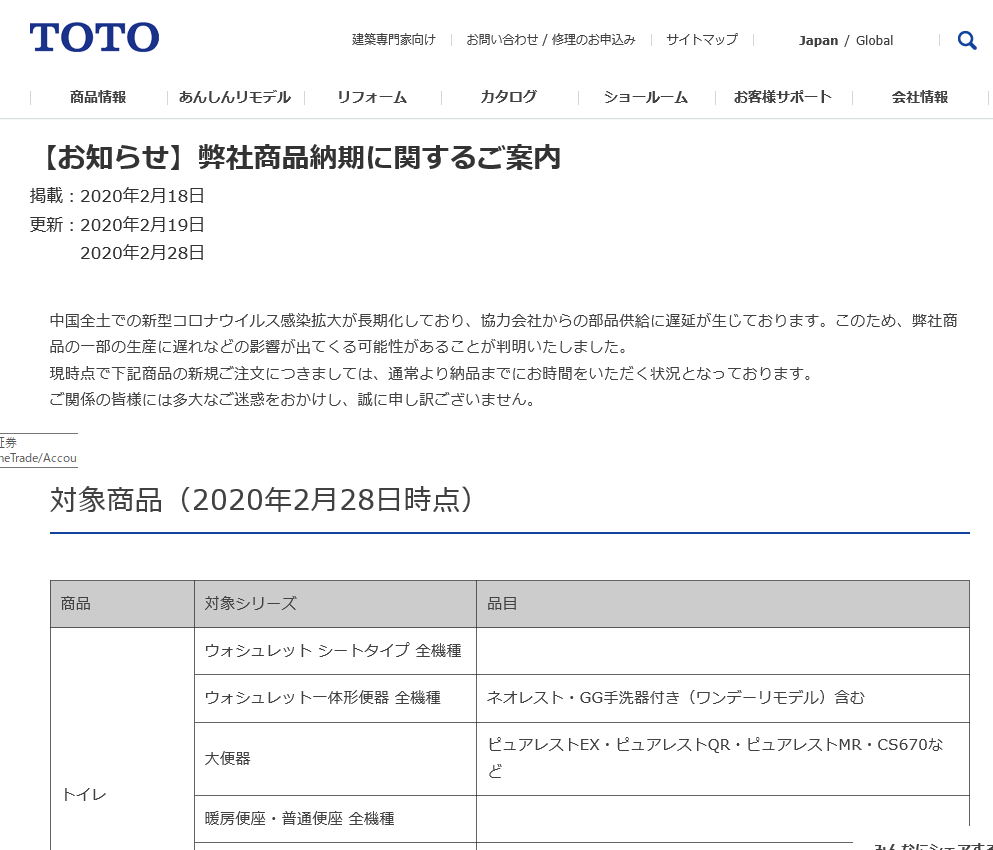
Task: Follow 建築専門家向け link
Action: pos(394,40)
